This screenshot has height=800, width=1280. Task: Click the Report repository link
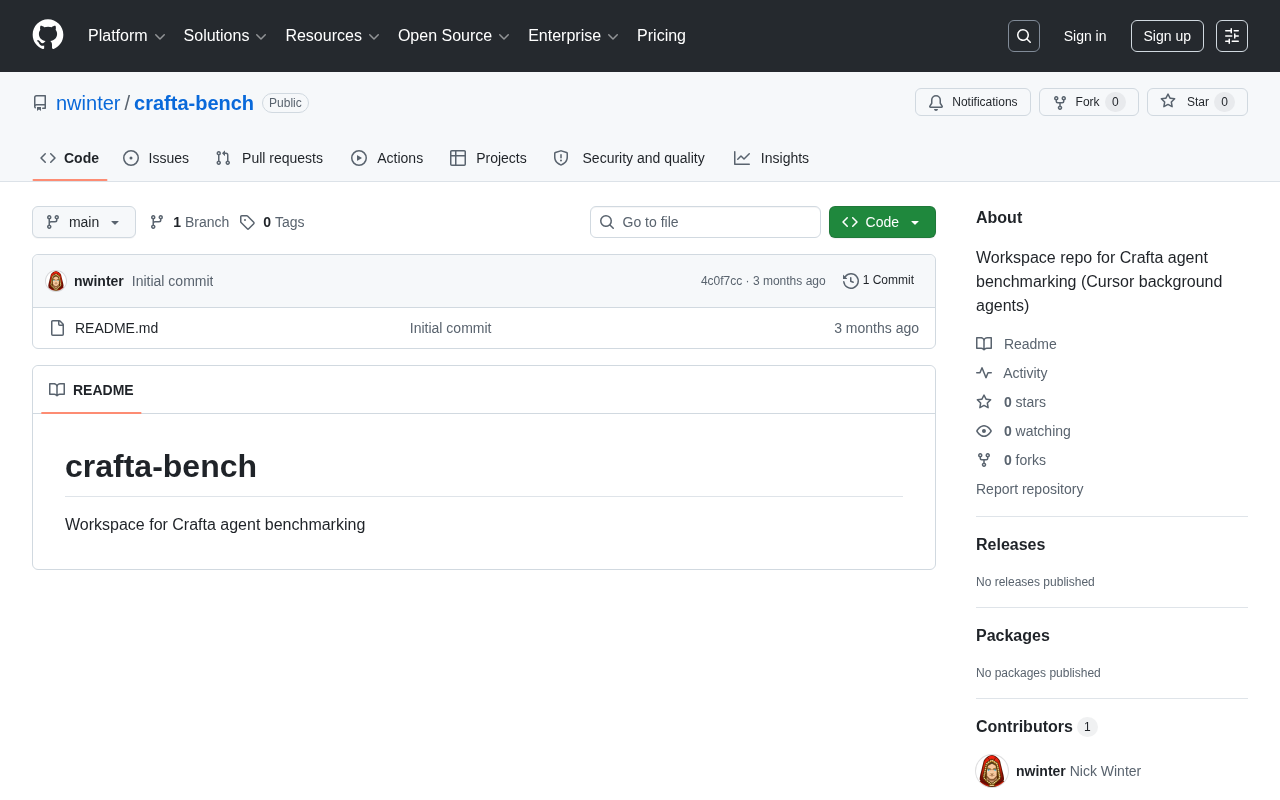[x=1029, y=489]
